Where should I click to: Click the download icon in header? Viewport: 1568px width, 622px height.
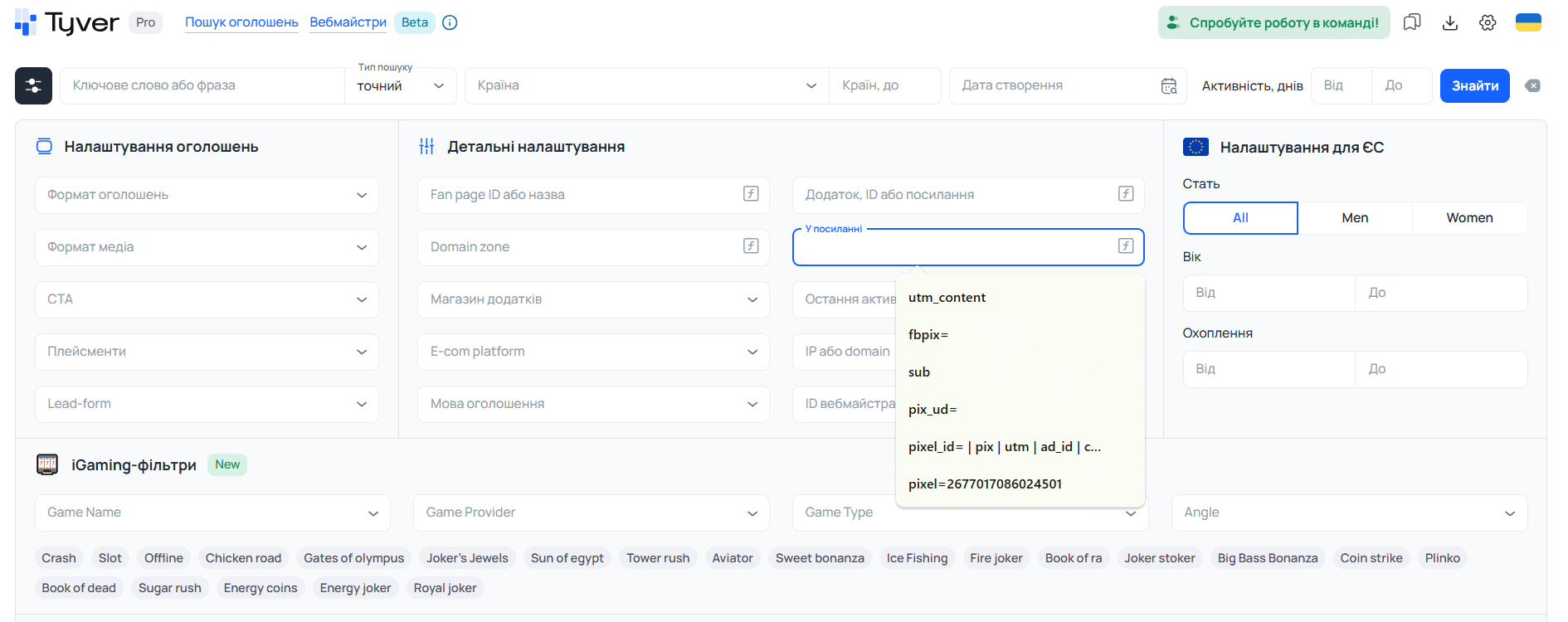click(1450, 22)
